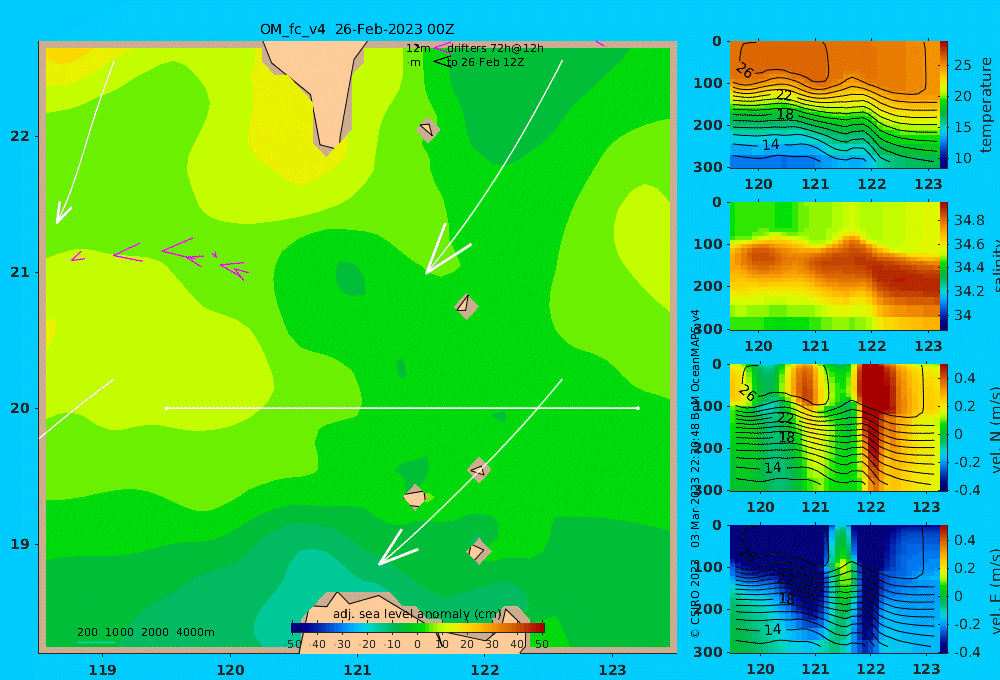Click the vel. N color scale bar
This screenshot has width=1000, height=680.
coord(944,427)
